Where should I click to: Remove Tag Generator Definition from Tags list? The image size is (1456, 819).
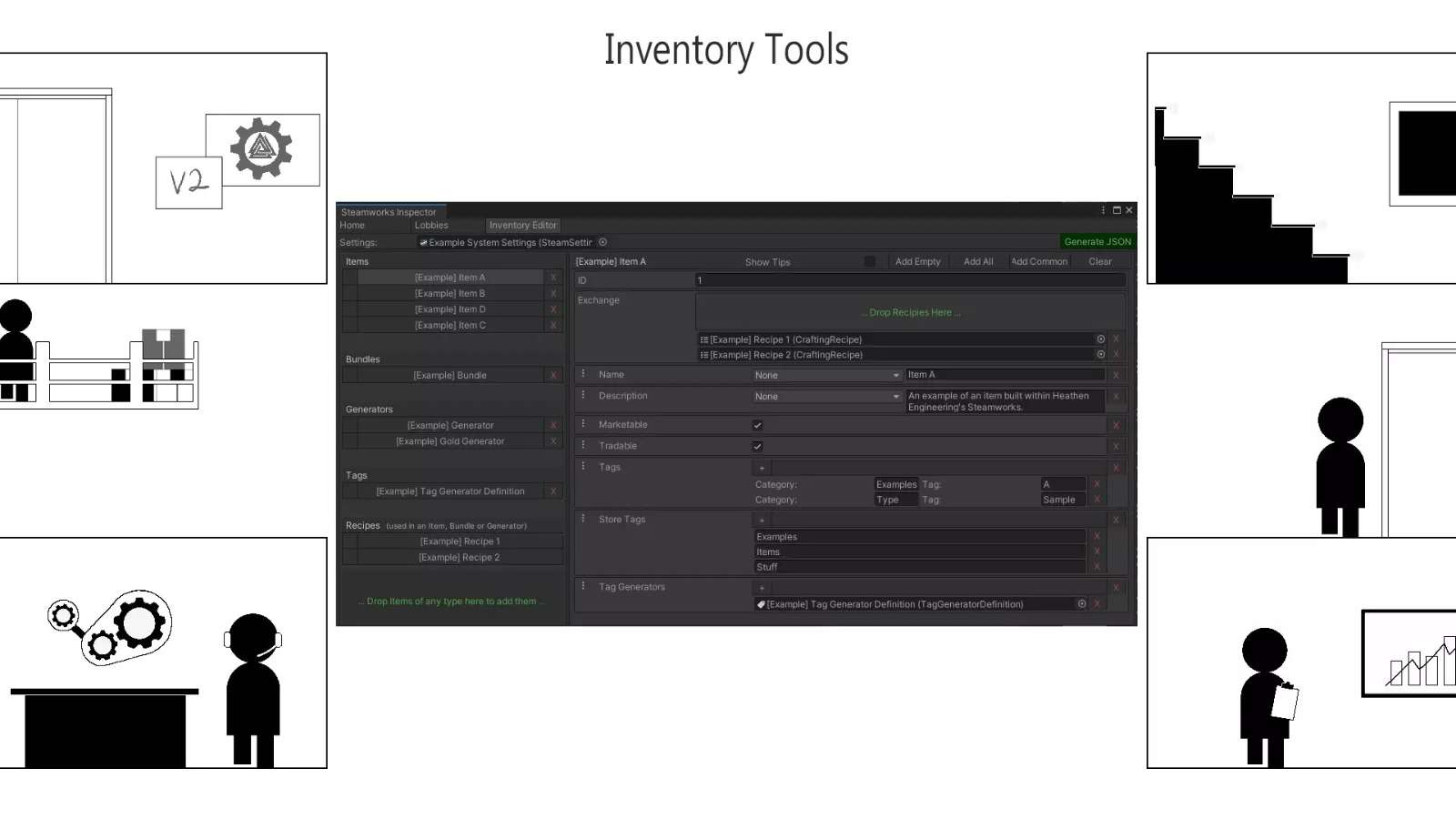pos(553,491)
